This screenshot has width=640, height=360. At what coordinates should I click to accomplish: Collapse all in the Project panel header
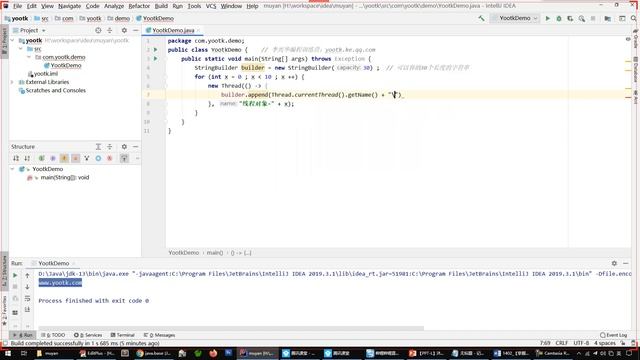coord(109,30)
